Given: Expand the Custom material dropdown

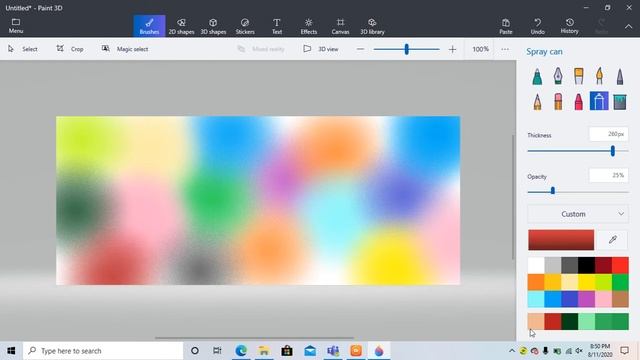Looking at the screenshot, I should (x=578, y=214).
